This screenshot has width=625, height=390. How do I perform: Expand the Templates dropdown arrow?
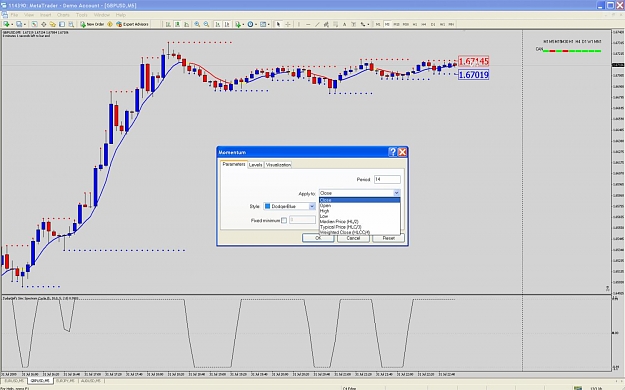[x=269, y=24]
